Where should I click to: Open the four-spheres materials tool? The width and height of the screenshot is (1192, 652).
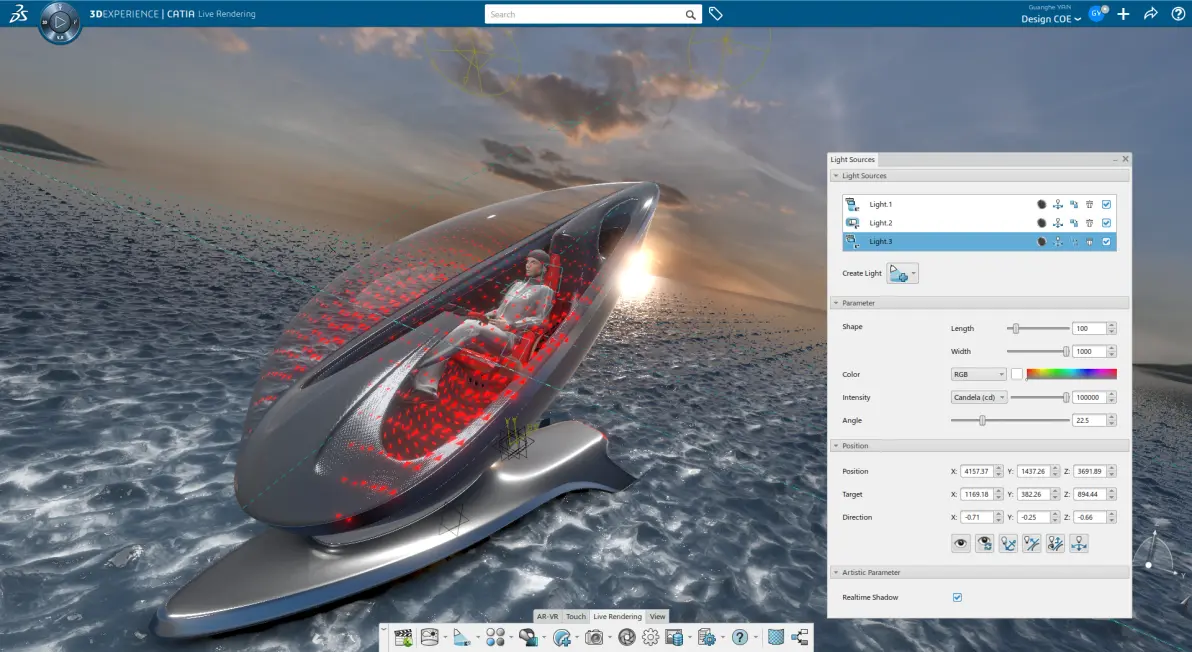pos(495,638)
